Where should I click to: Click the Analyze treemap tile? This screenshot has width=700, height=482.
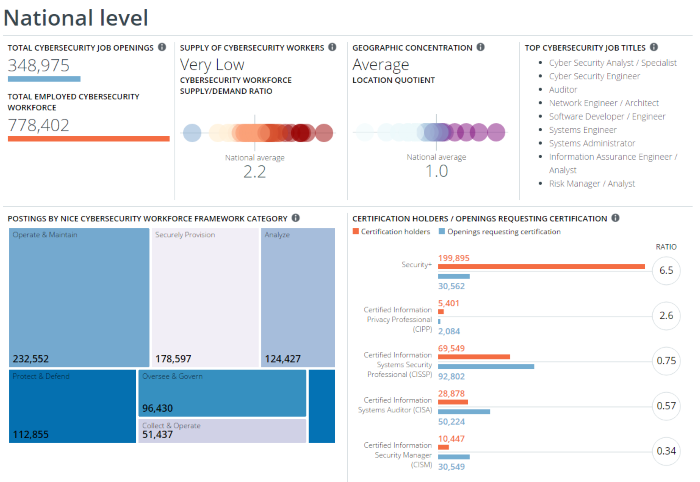click(x=297, y=297)
